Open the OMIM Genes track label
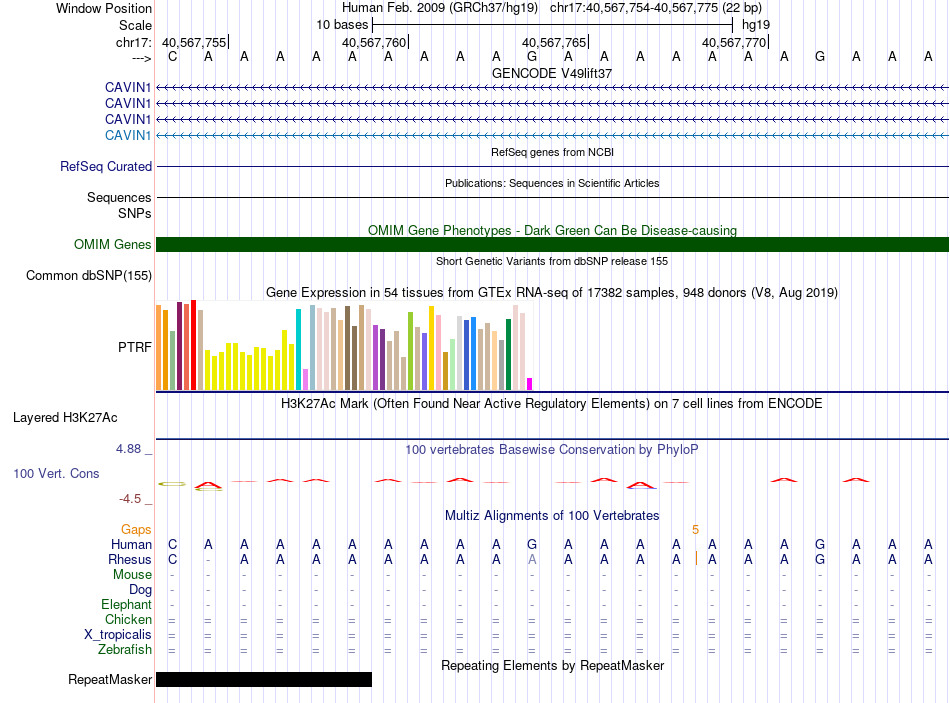Screen dimensions: 950x703 [x=112, y=245]
